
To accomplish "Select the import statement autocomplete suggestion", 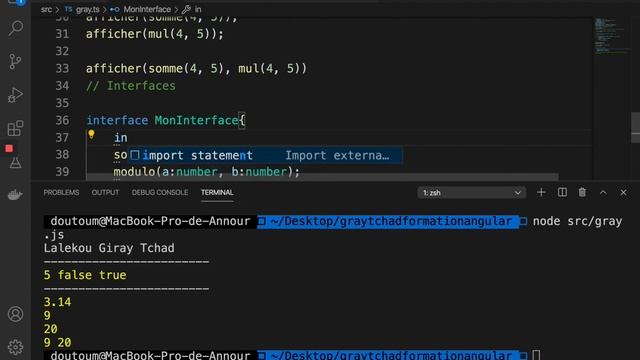I will pyautogui.click(x=265, y=156).
